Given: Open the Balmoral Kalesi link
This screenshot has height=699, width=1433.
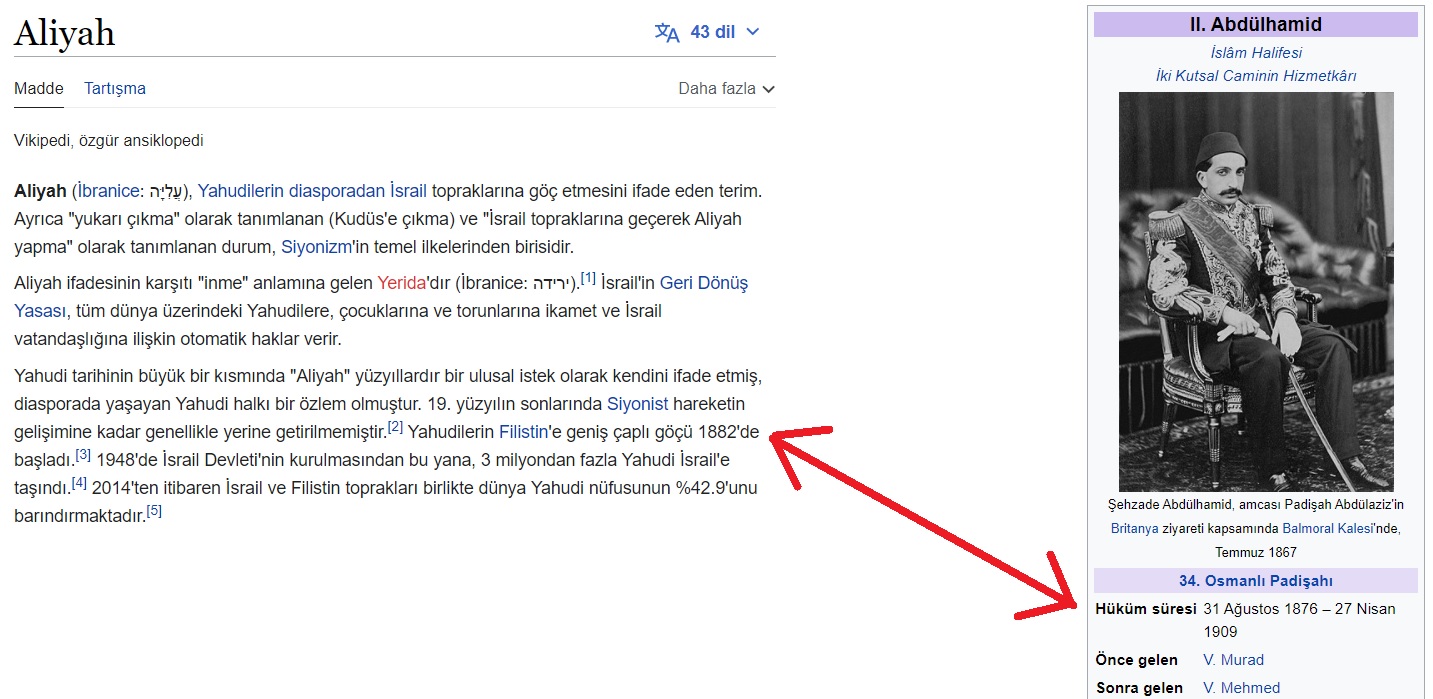Looking at the screenshot, I should click(1328, 528).
